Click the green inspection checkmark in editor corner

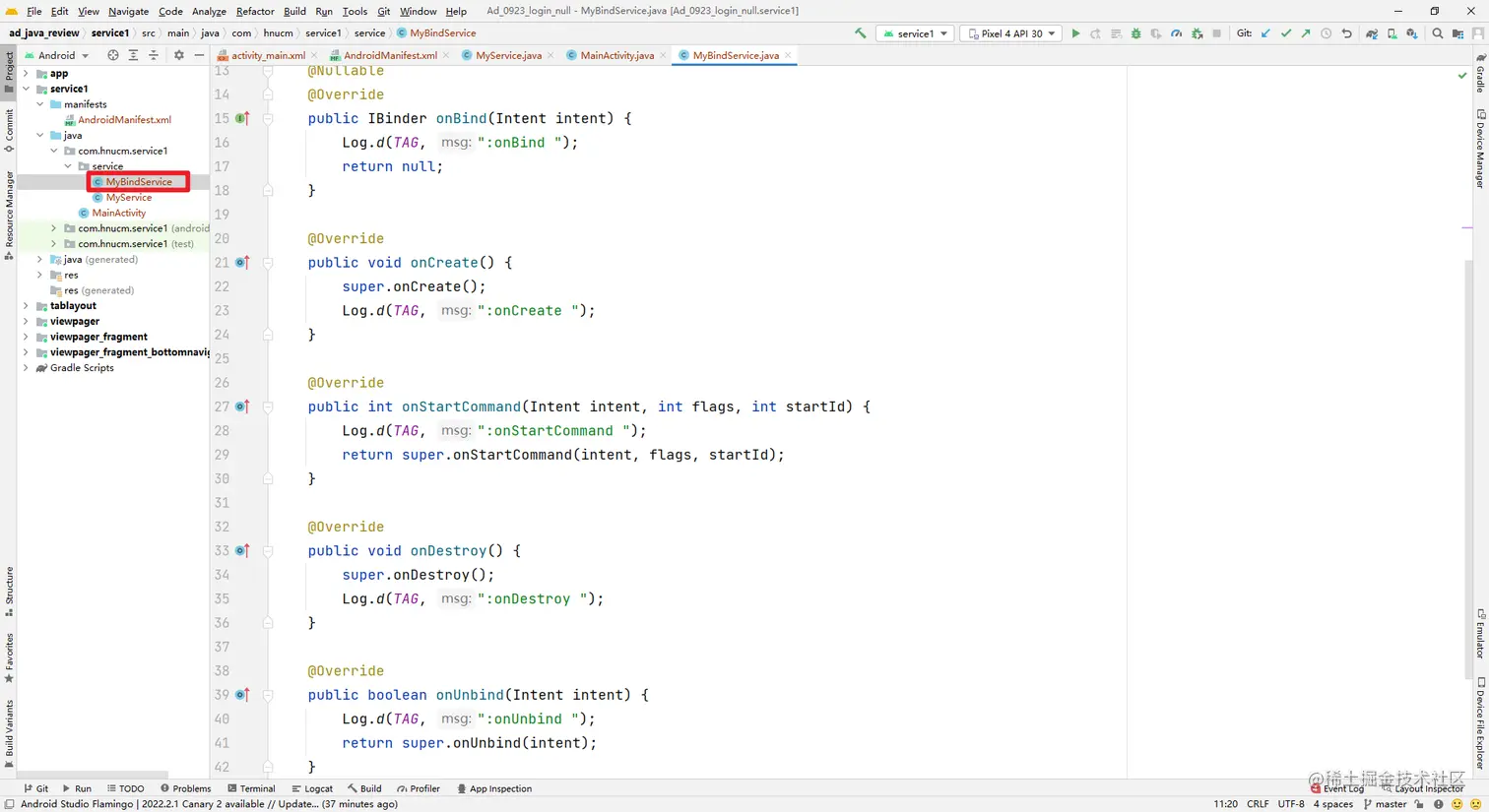point(1462,75)
